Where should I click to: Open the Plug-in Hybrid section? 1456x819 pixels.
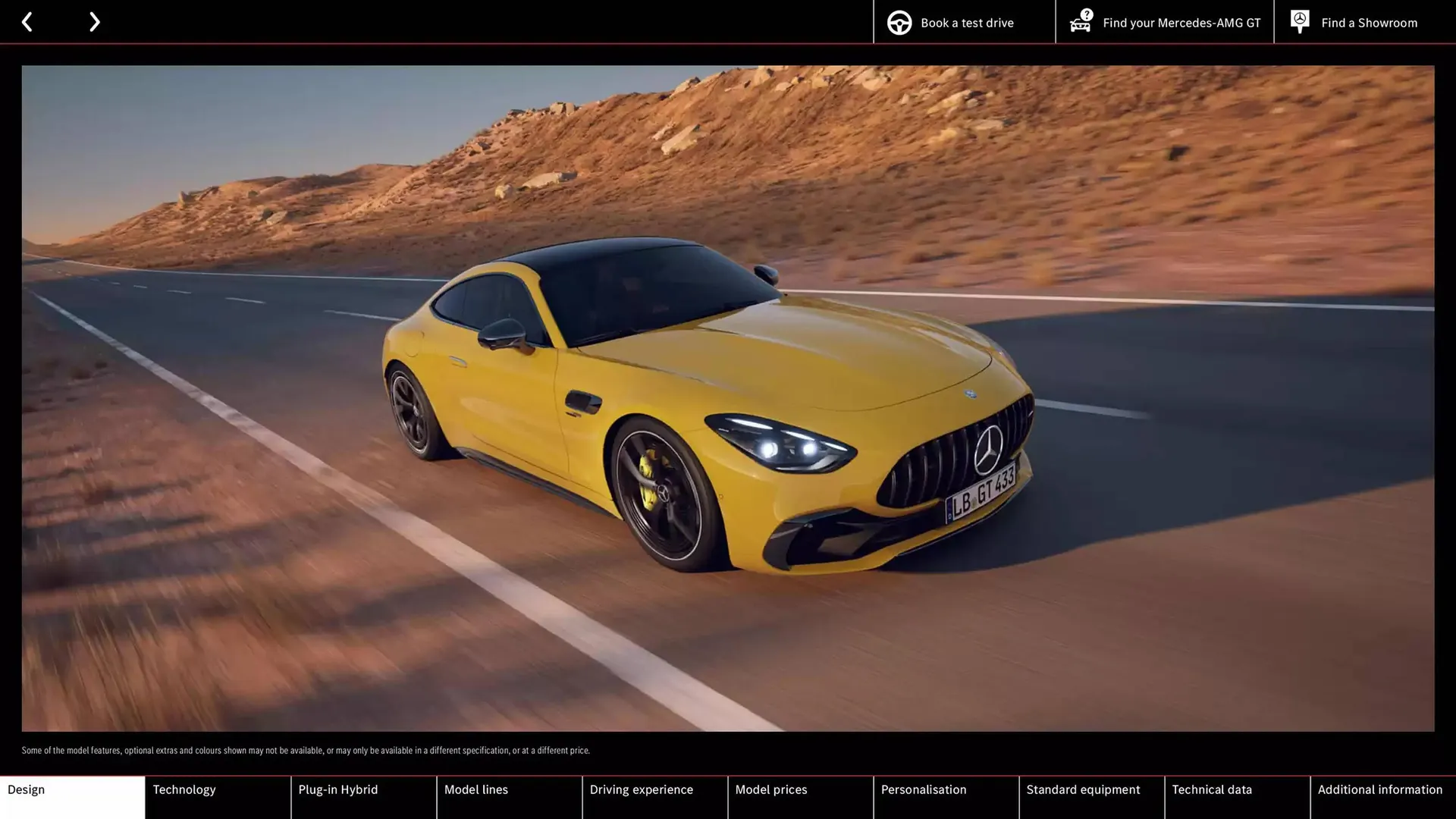337,789
